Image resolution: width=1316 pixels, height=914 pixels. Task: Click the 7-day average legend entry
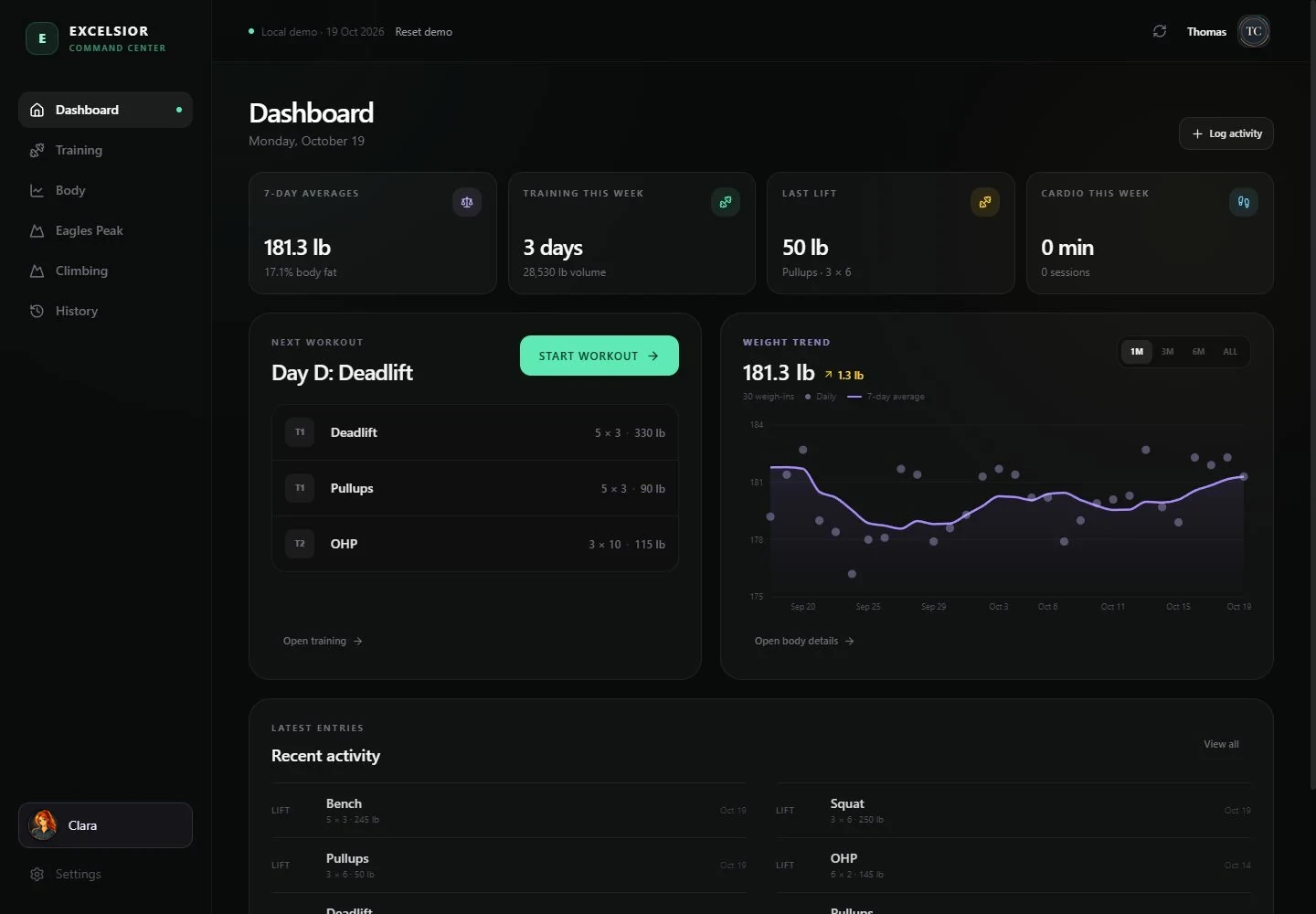(x=886, y=397)
